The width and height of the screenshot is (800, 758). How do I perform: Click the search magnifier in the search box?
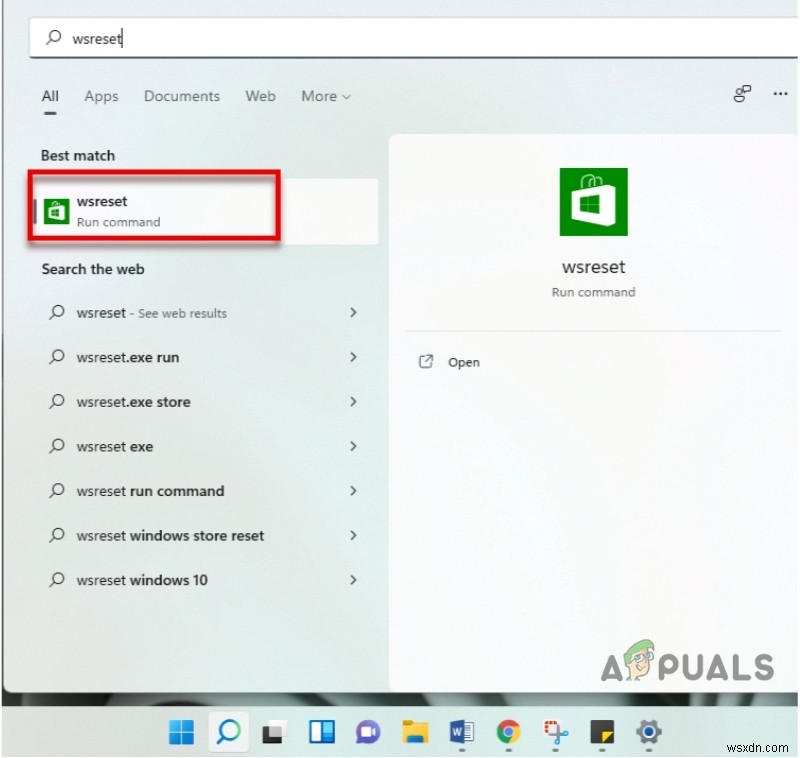tap(52, 38)
